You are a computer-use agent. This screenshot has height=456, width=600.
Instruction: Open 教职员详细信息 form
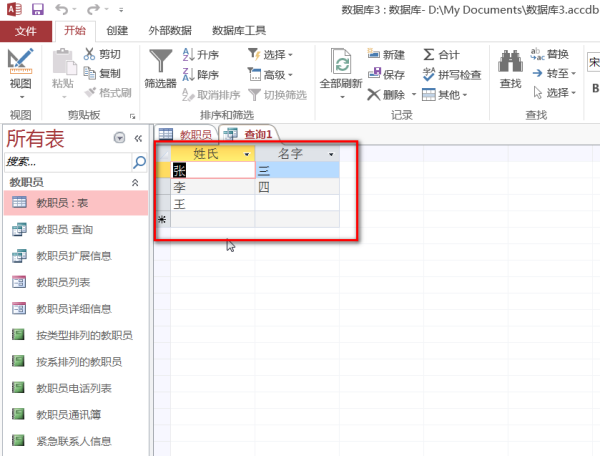coord(76,309)
